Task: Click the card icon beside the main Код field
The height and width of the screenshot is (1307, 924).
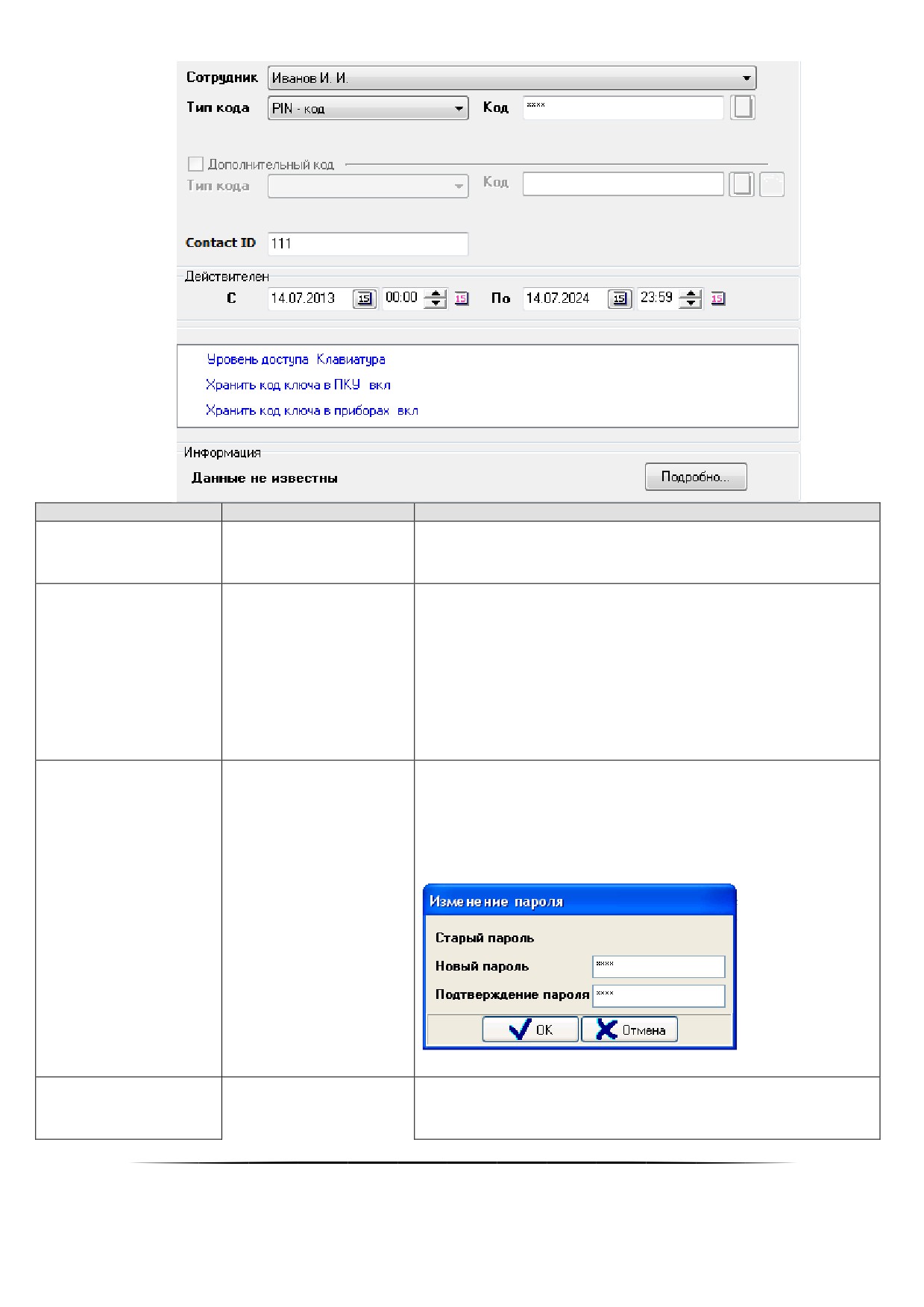Action: [742, 107]
